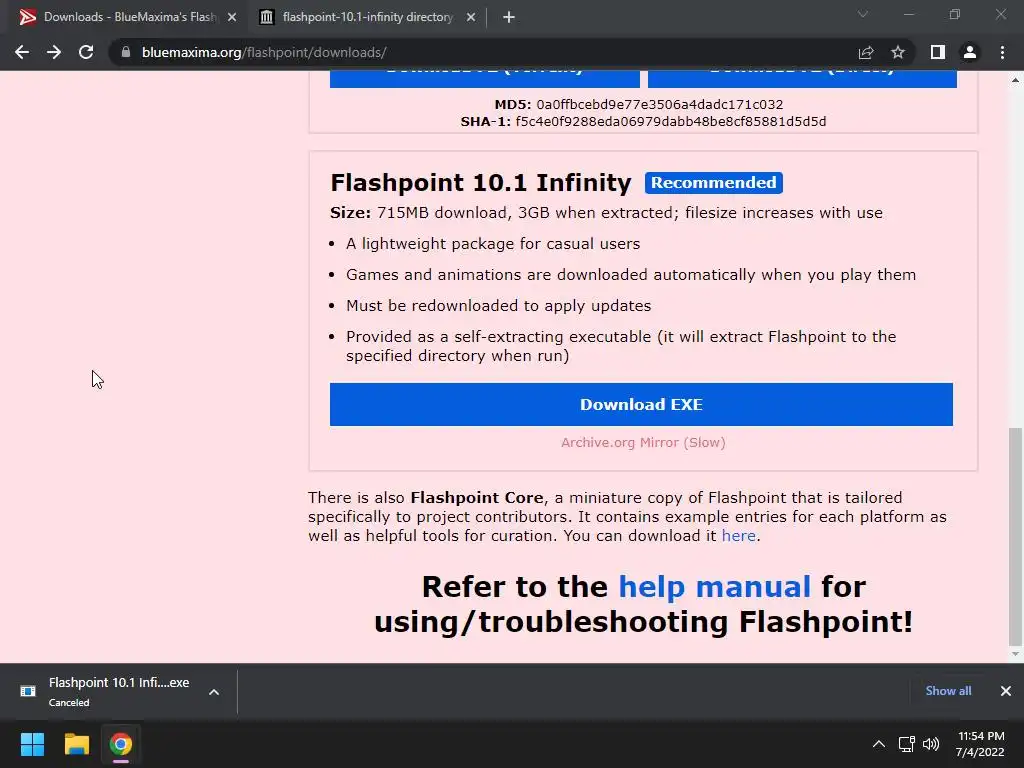The width and height of the screenshot is (1024, 768).
Task: Follow the 'here' Flashpoint Core link
Action: point(739,536)
